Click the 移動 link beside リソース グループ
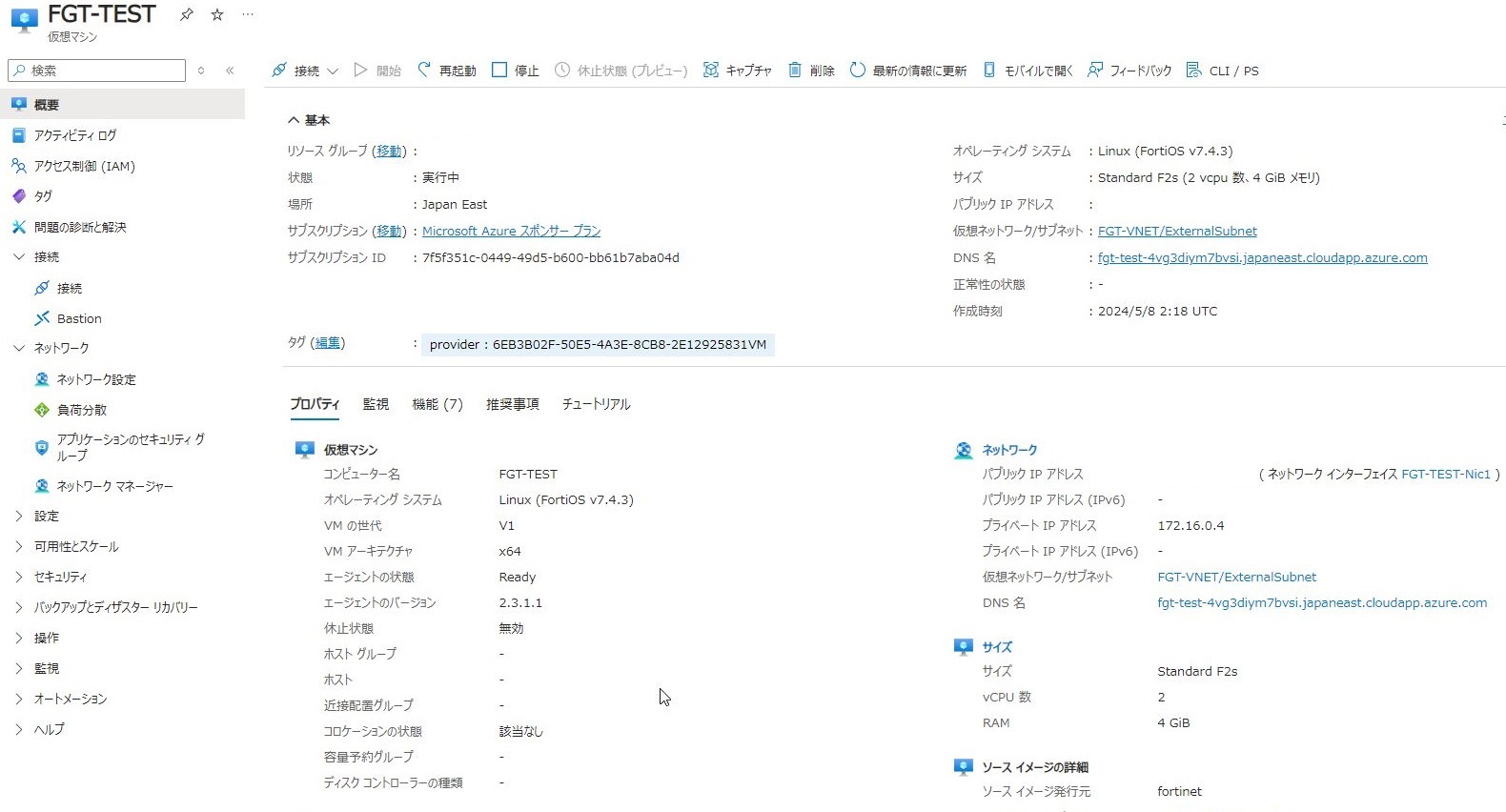Screen dimensions: 1506x812 [389, 152]
